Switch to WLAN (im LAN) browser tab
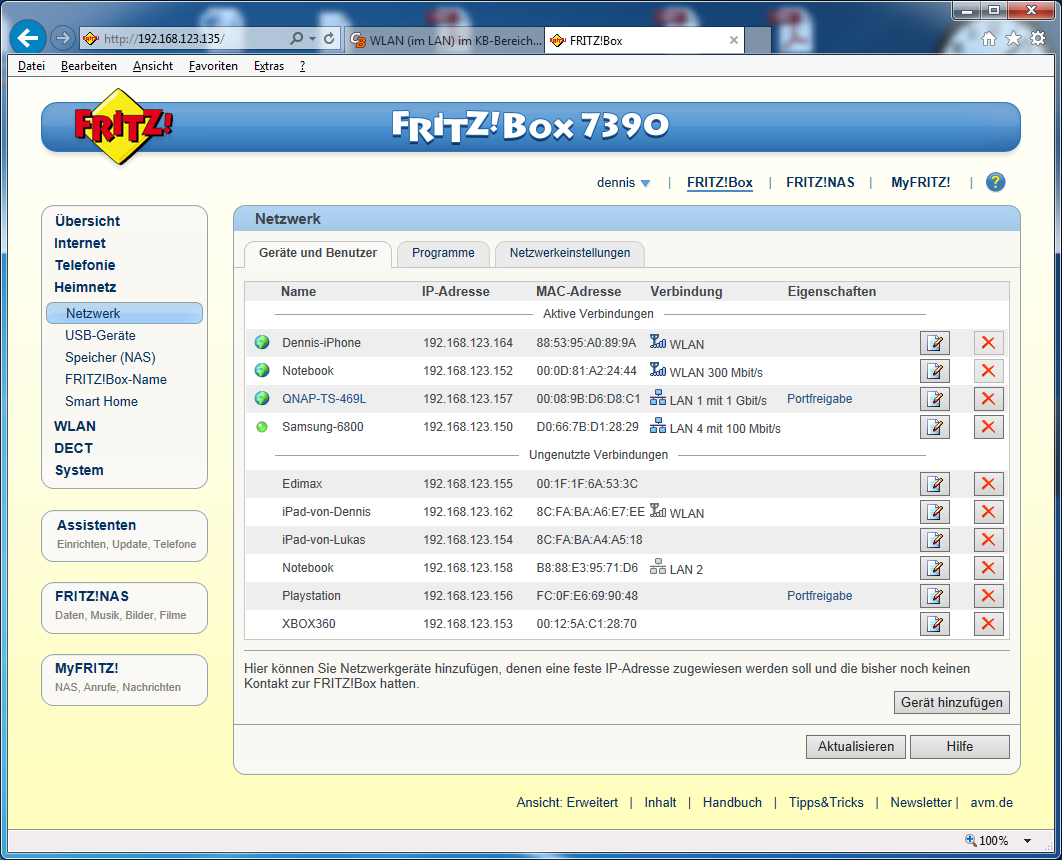1062x860 pixels. [446, 41]
